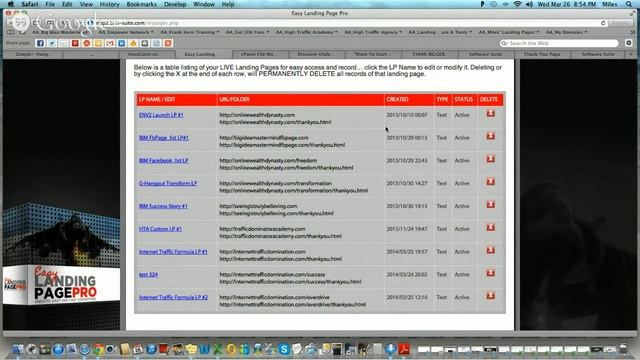Expand the AA_High Traffic Academy bookmarks folder
Screen dimensions: 640x360
[x=307, y=32]
